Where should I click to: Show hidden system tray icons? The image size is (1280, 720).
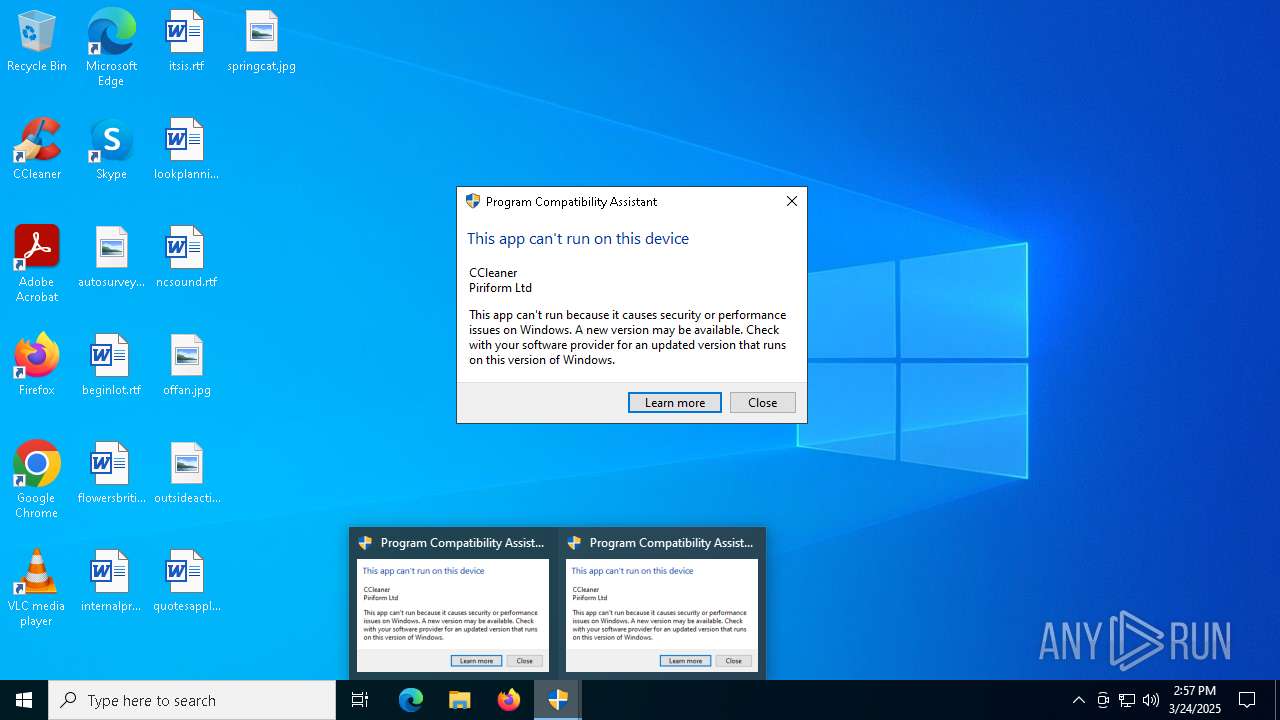pos(1078,700)
